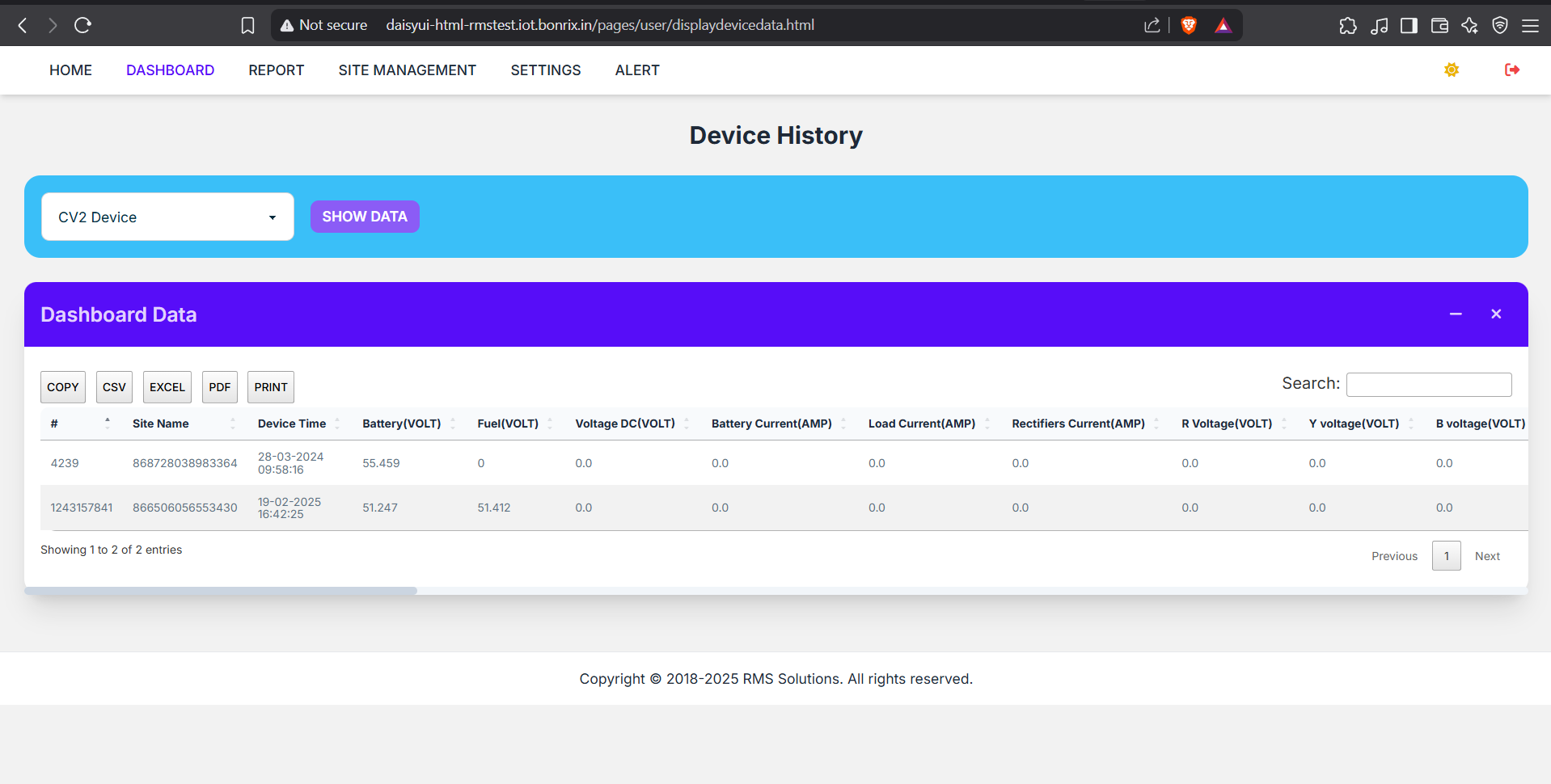Sort by Fuel(VOLT) column
The height and width of the screenshot is (784, 1551).
(x=515, y=424)
